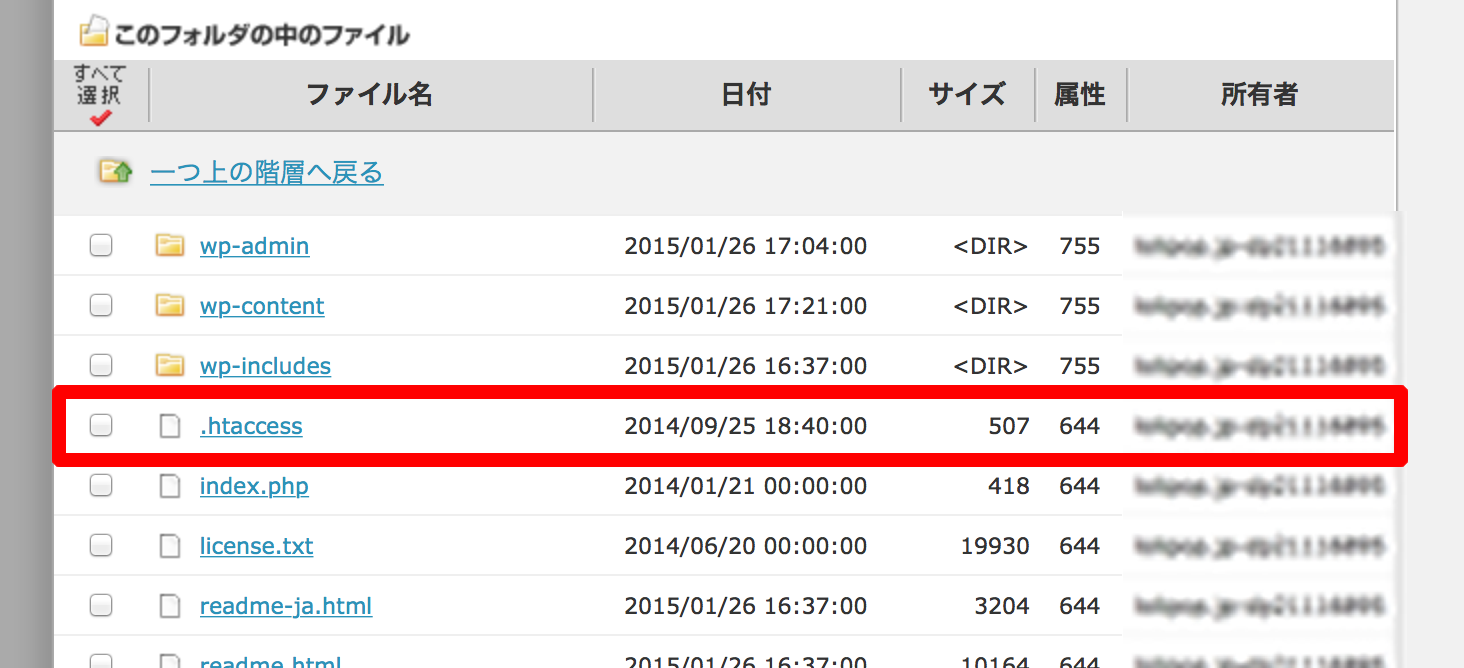Select the index.php row checkbox
The width and height of the screenshot is (1464, 668).
coord(101,486)
